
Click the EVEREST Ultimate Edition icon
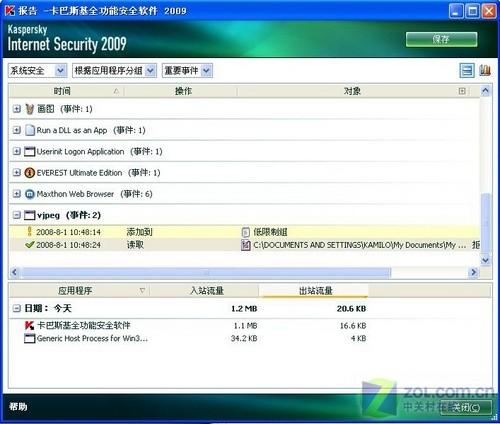tap(30, 173)
